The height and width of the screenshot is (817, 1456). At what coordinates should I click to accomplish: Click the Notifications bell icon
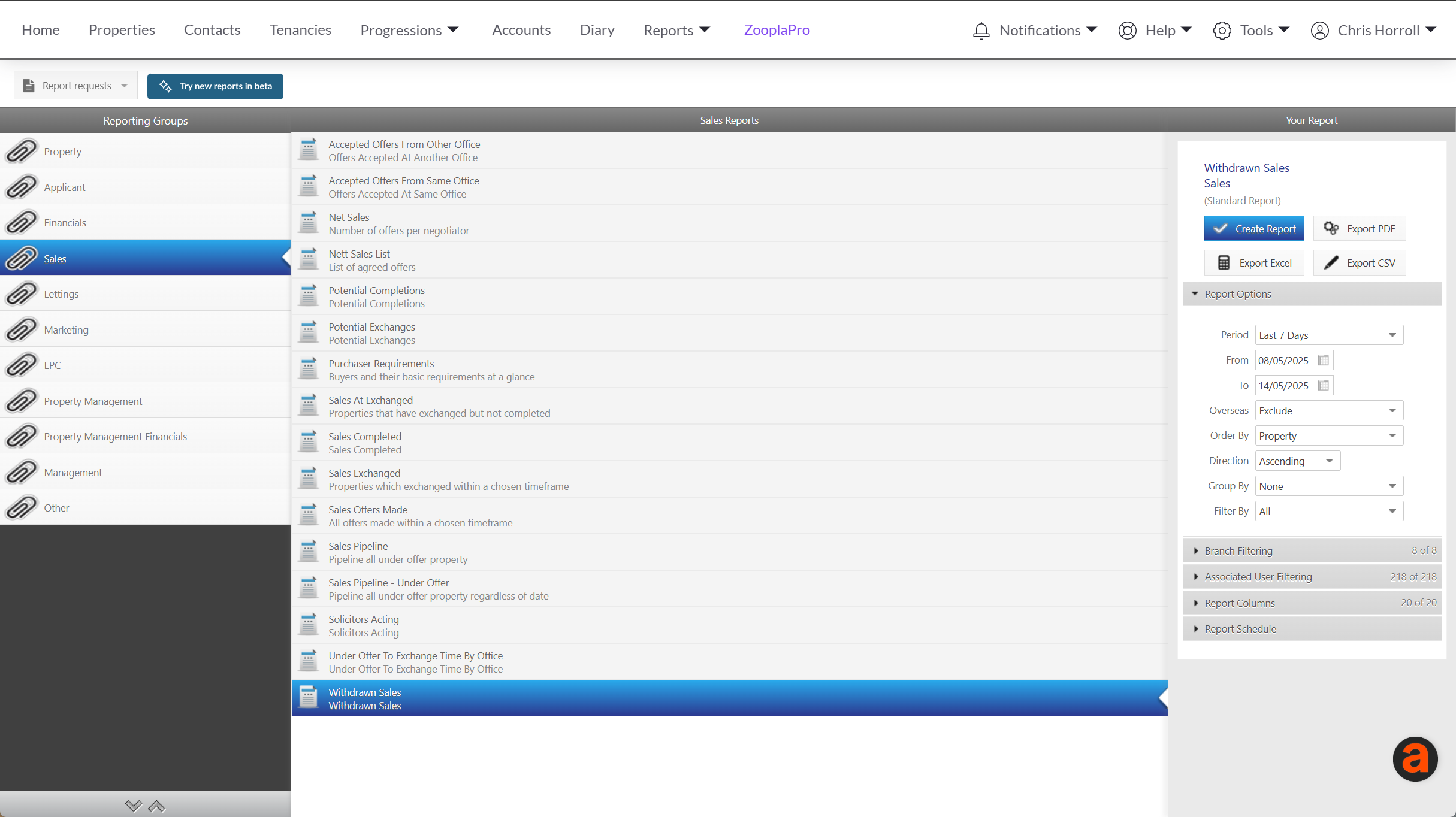(x=981, y=30)
